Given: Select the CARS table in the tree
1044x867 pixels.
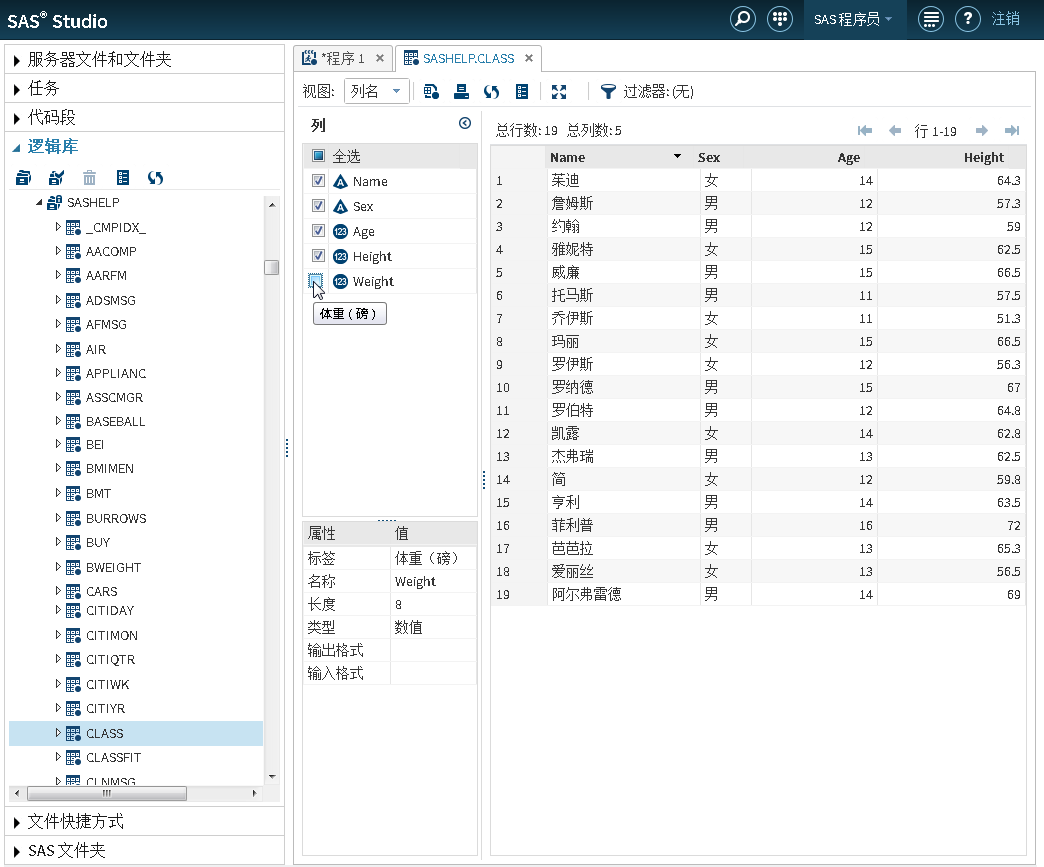Looking at the screenshot, I should pos(101,591).
